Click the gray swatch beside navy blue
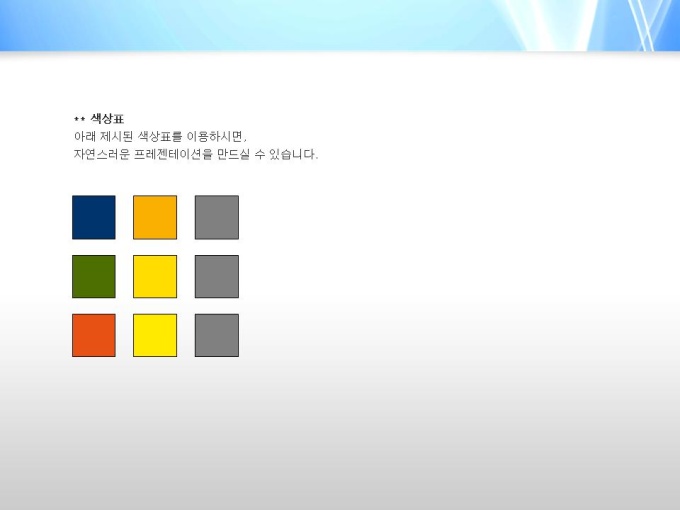 (217, 217)
